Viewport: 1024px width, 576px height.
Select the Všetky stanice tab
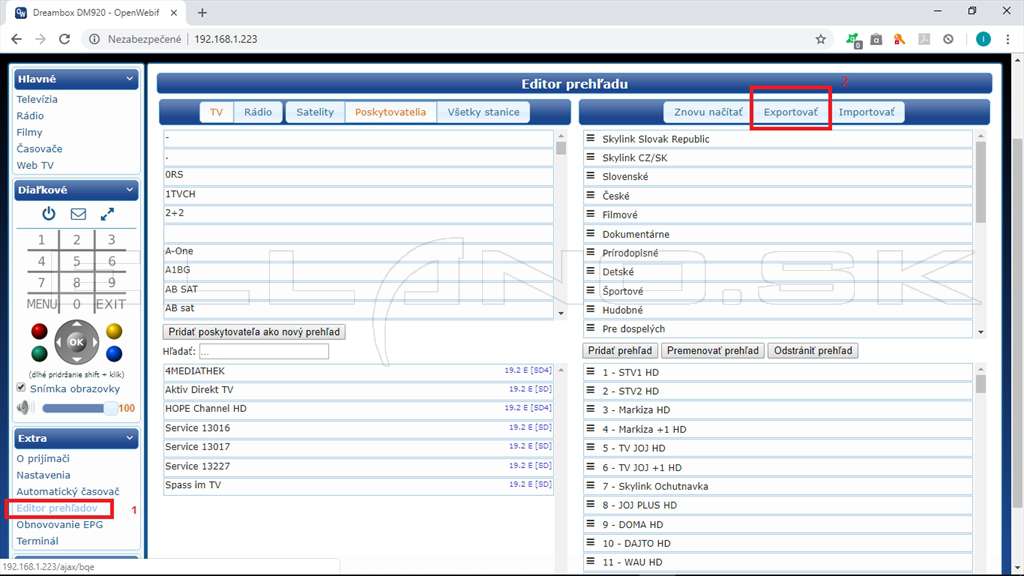pyautogui.click(x=483, y=112)
